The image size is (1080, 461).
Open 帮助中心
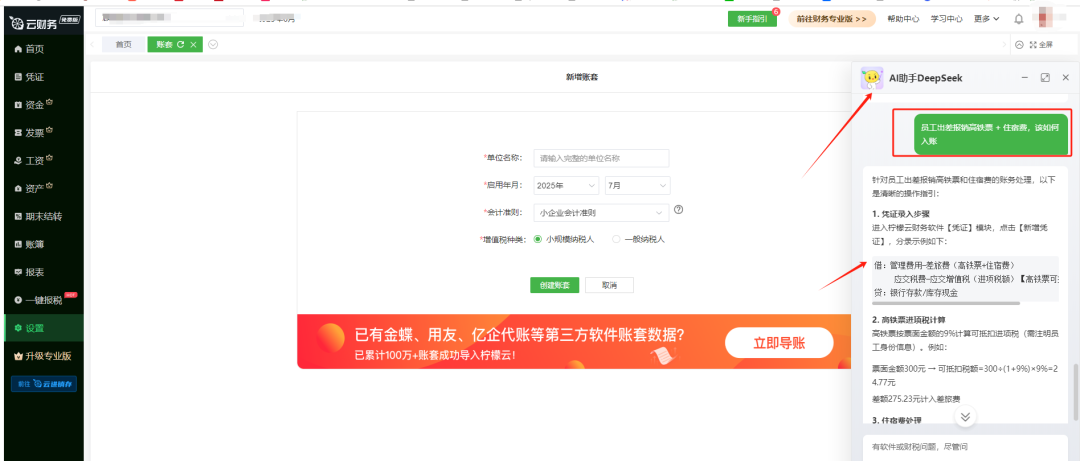(x=903, y=19)
